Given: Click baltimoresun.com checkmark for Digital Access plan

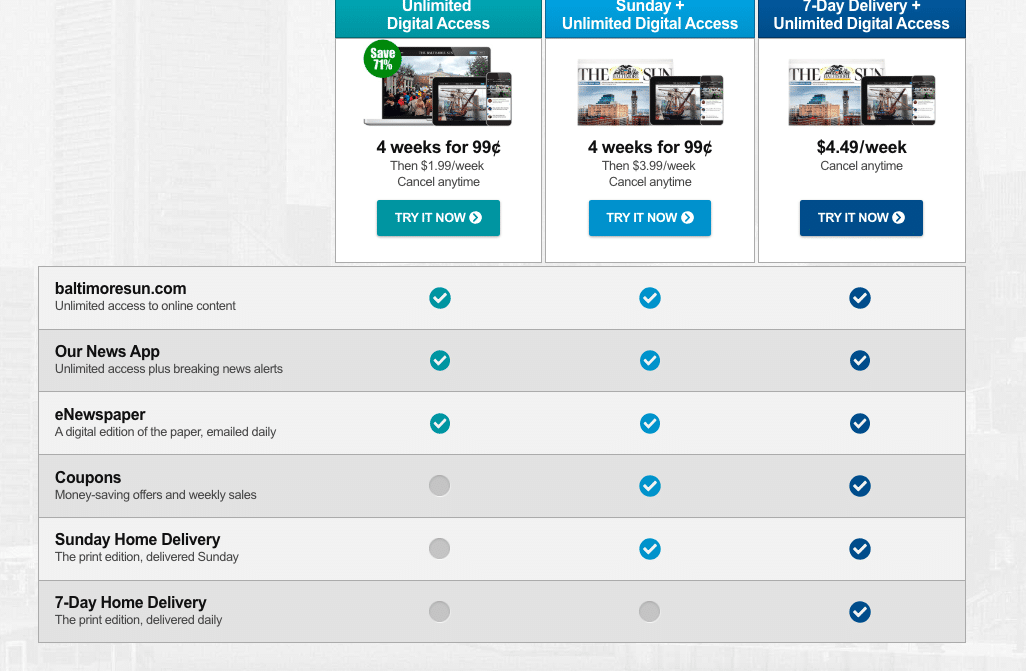Looking at the screenshot, I should point(440,298).
